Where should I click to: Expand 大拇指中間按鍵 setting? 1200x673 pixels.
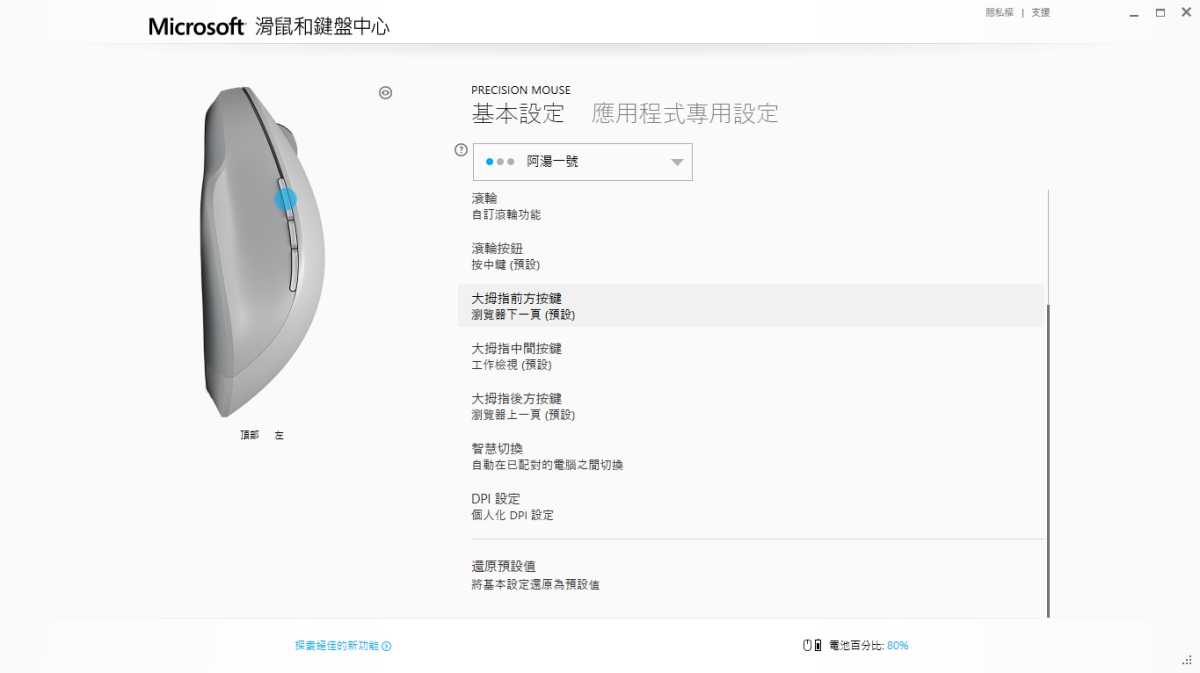click(516, 356)
